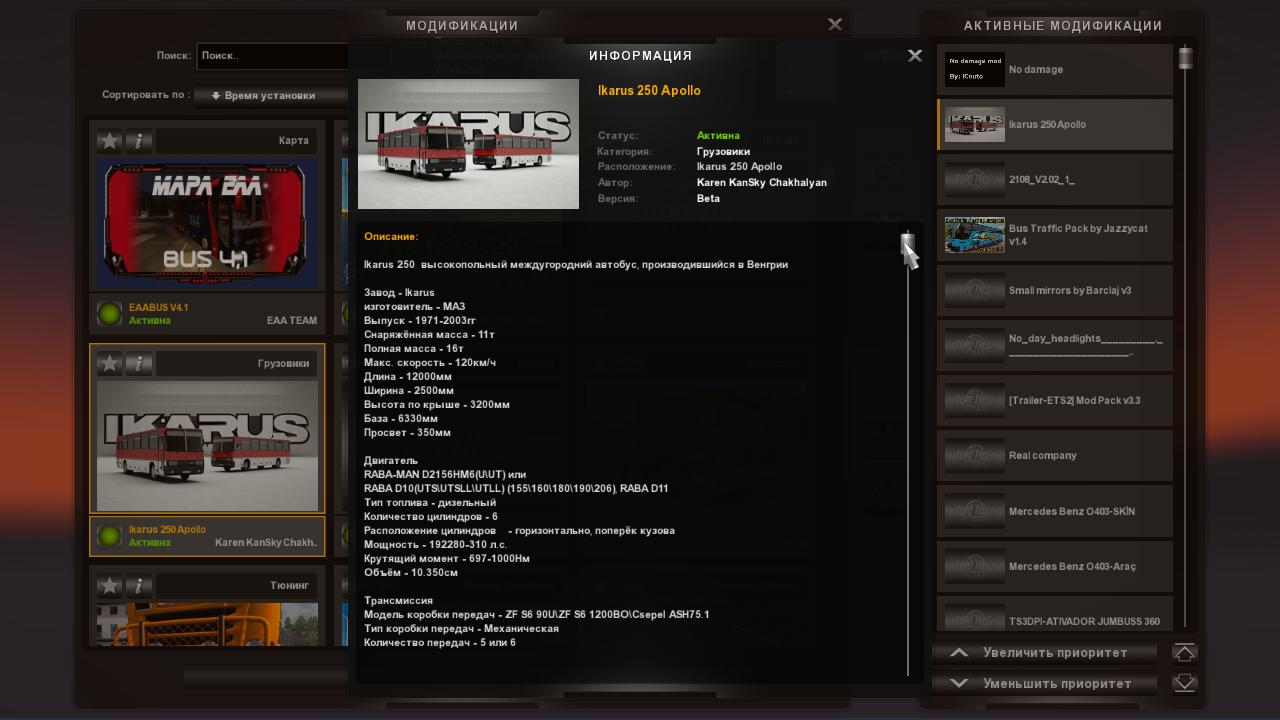
Task: Move mod to top priority icon
Action: tap(1184, 653)
